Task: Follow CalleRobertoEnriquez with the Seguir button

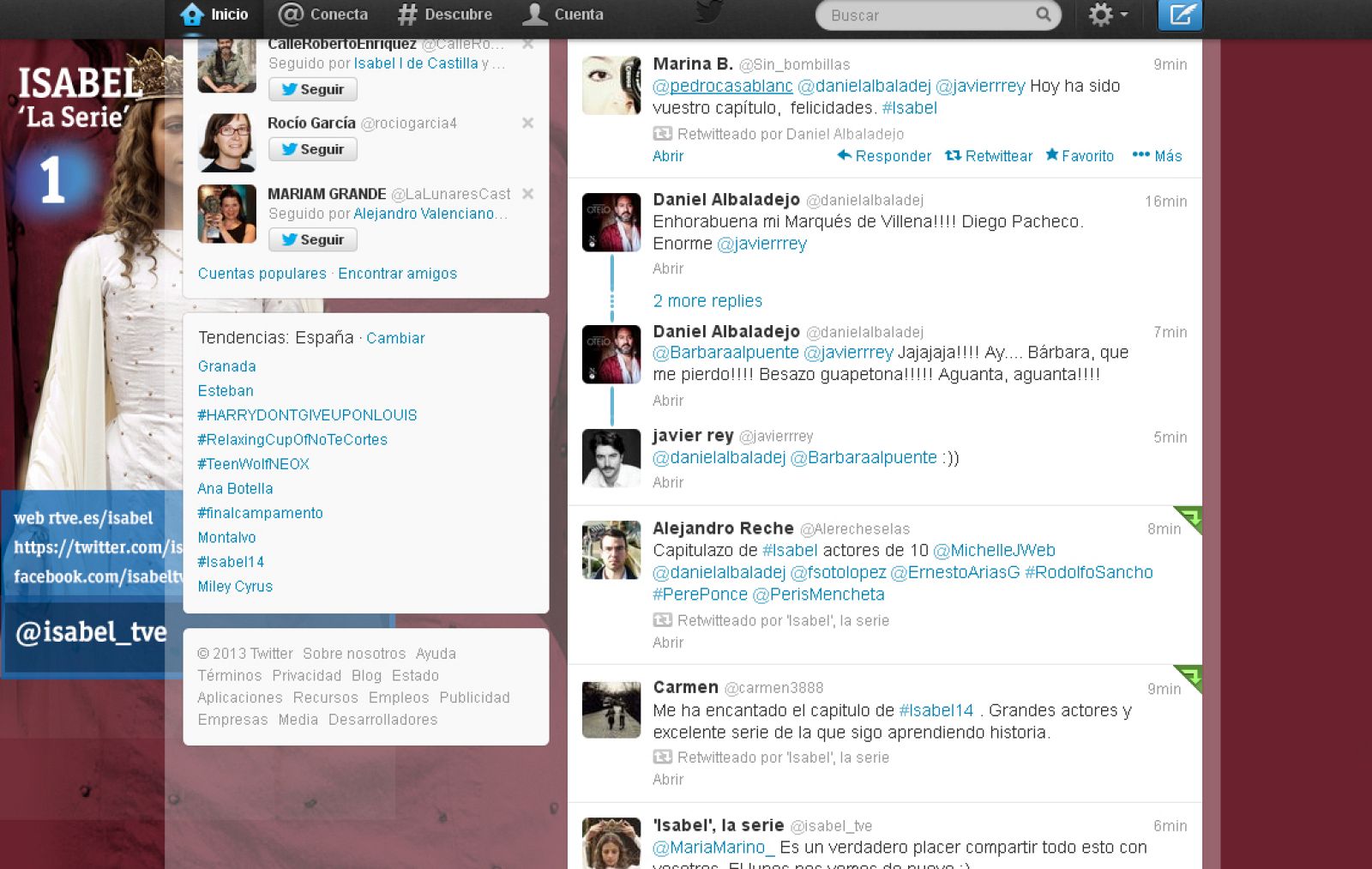Action: (312, 89)
